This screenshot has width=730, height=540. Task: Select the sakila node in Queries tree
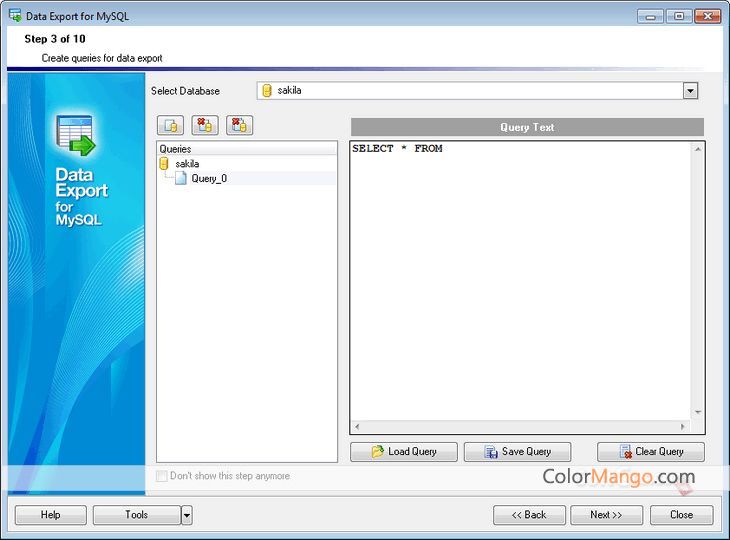tap(187, 164)
